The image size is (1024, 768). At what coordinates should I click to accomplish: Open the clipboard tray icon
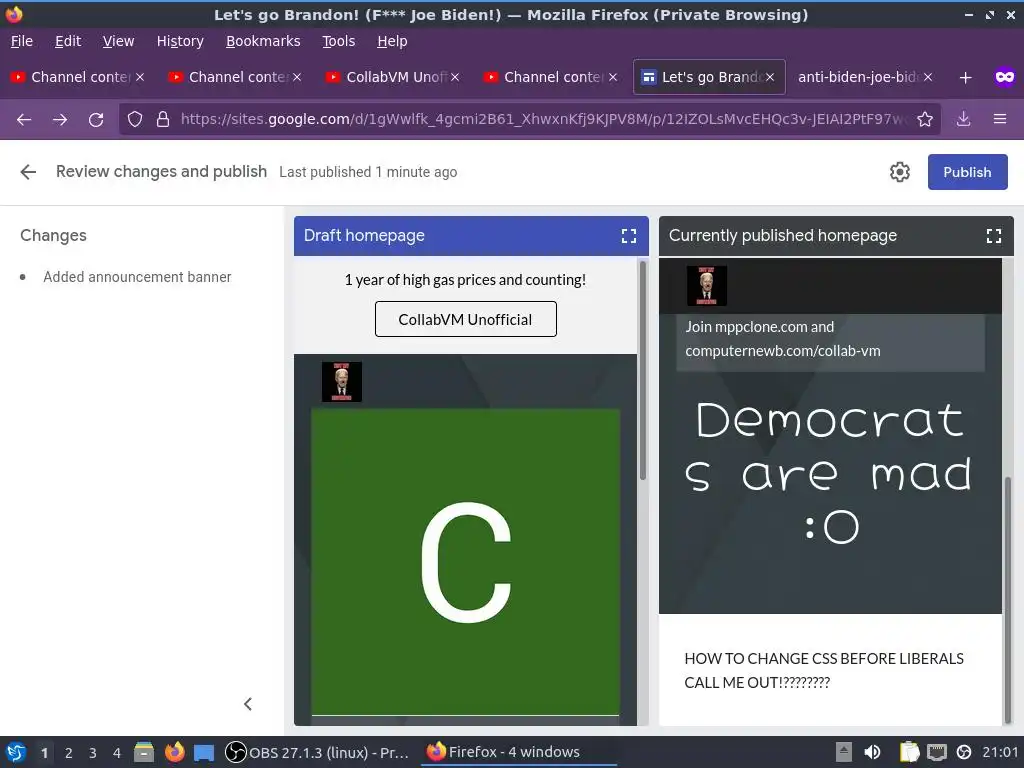[x=909, y=752]
